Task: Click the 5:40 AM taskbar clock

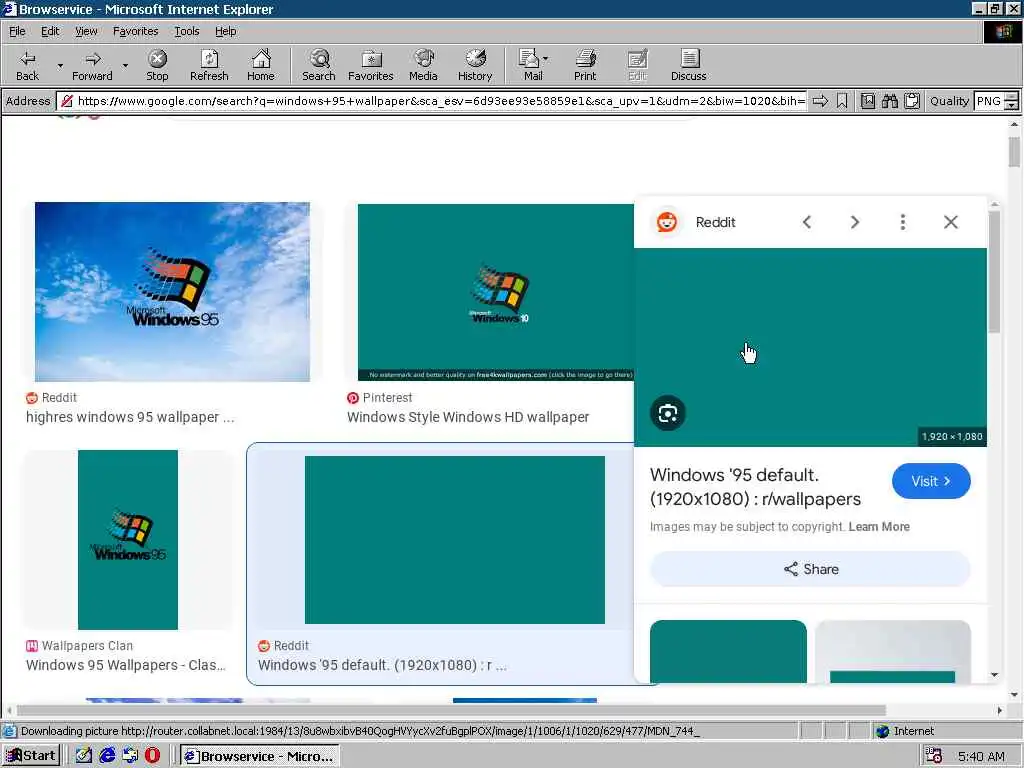Action: click(982, 757)
